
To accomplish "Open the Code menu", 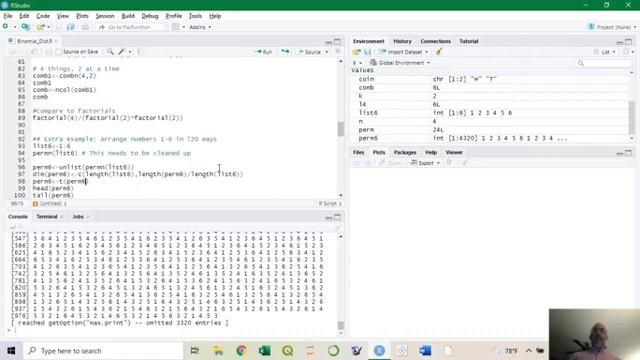I will click(43, 16).
